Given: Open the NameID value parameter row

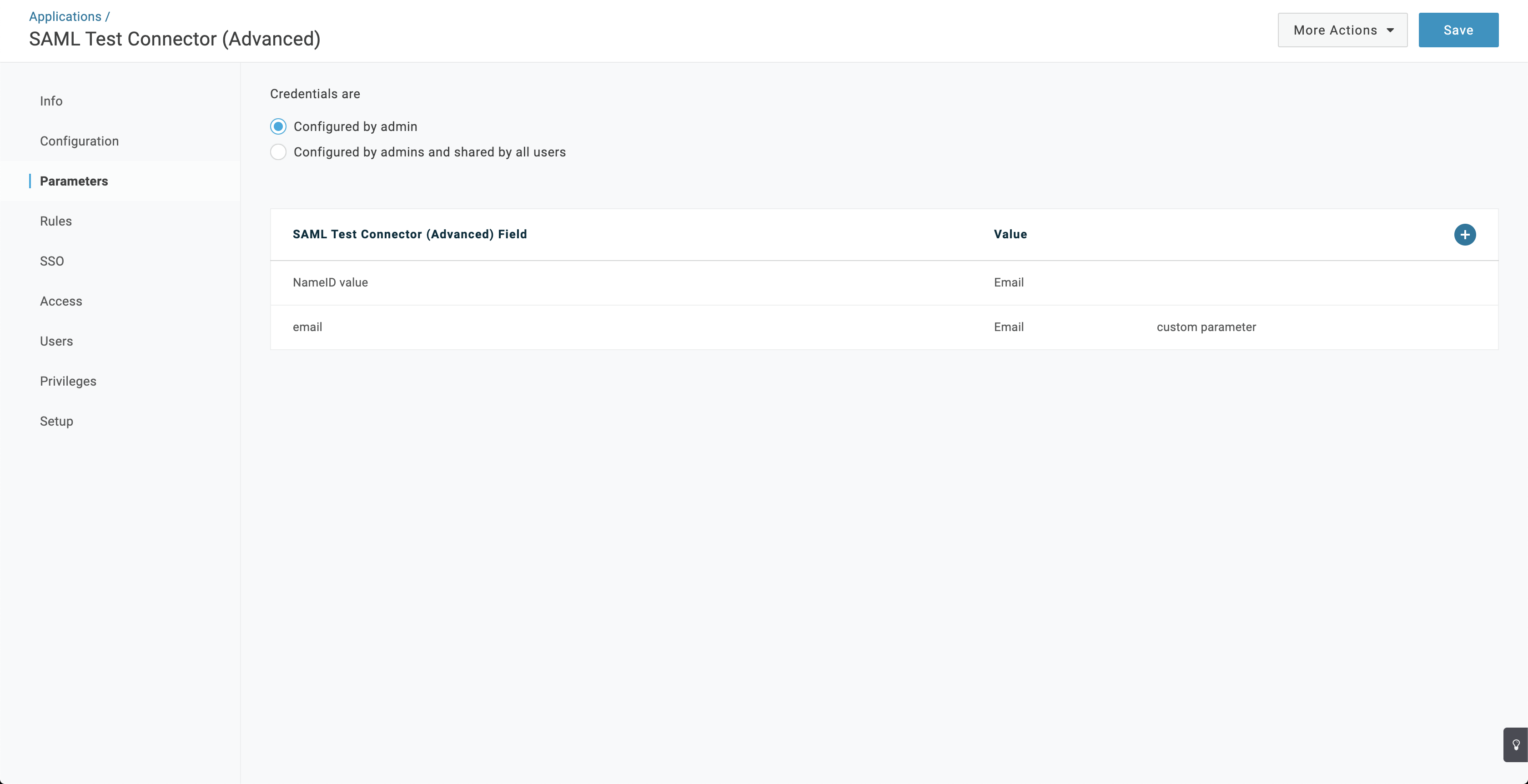Looking at the screenshot, I should (884, 283).
